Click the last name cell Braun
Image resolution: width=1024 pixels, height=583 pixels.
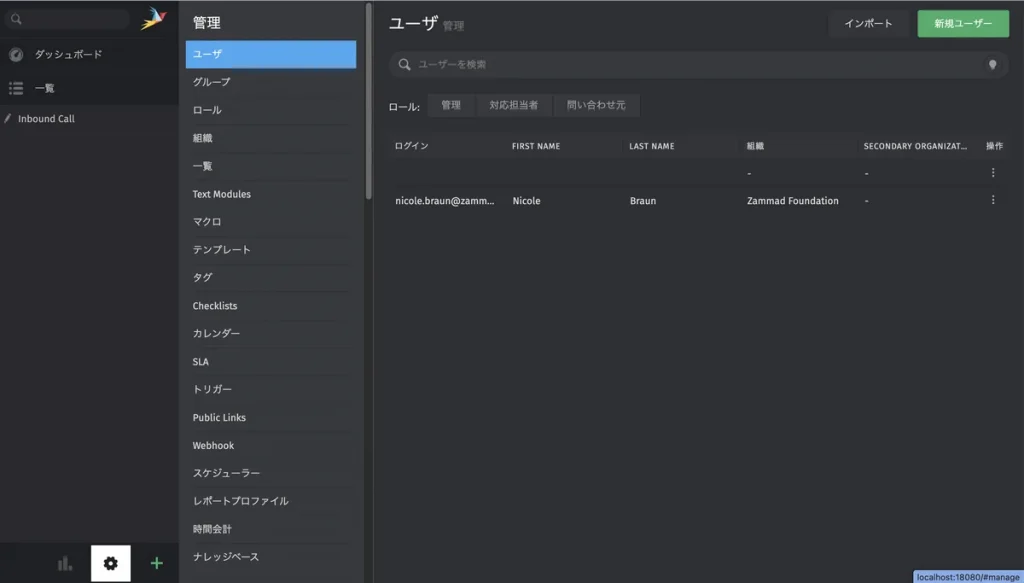643,201
